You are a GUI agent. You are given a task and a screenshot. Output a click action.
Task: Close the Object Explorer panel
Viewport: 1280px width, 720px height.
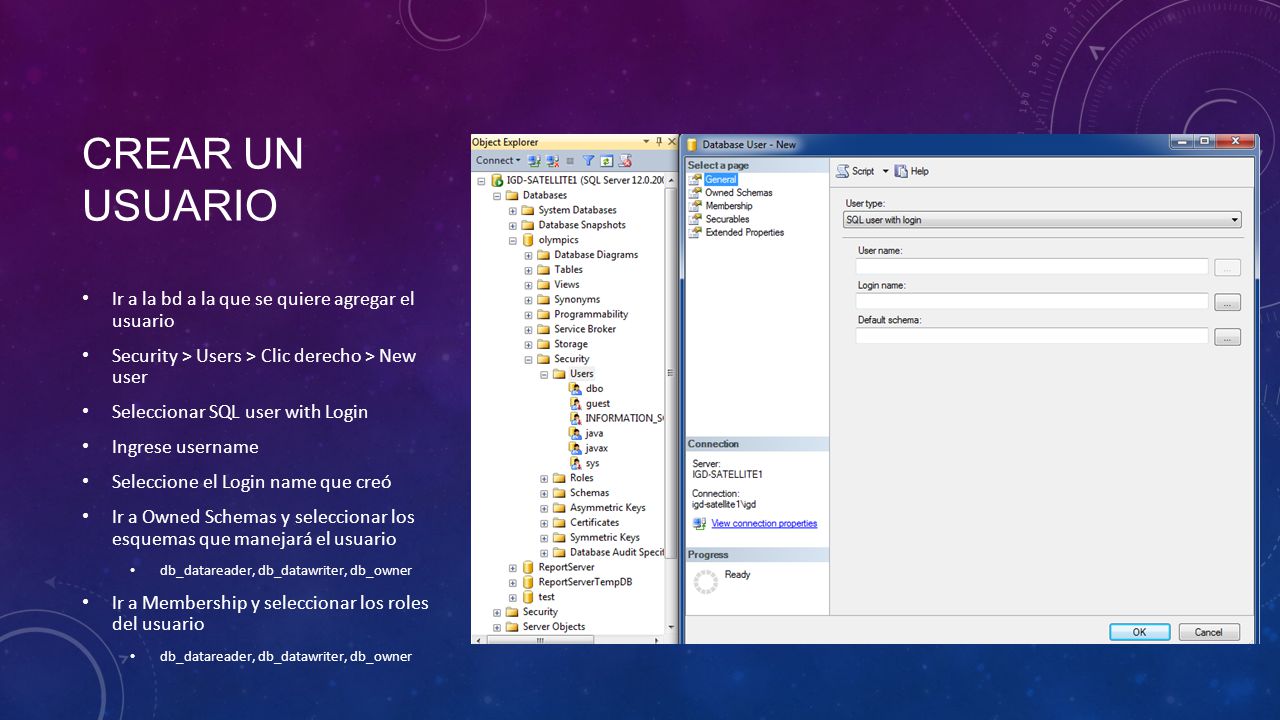click(671, 142)
